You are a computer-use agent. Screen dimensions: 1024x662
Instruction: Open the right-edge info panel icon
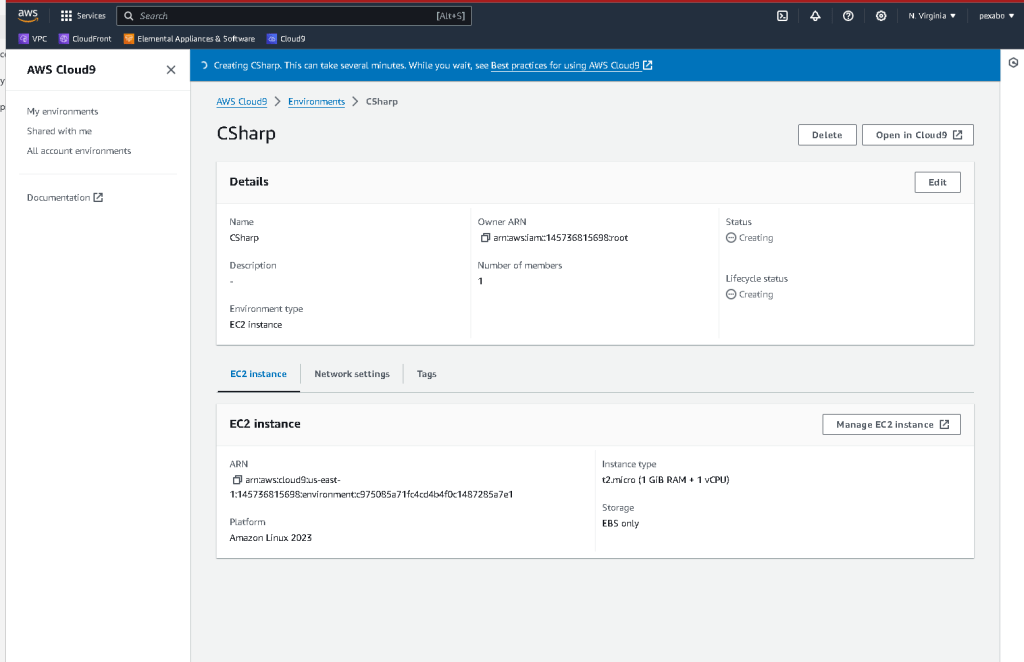(1013, 63)
